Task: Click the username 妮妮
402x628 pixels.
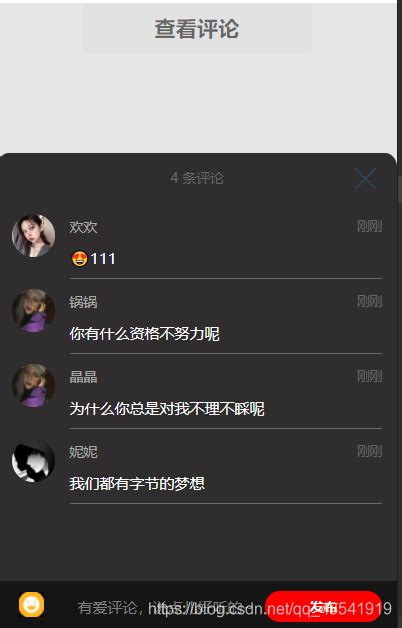Action: click(83, 452)
